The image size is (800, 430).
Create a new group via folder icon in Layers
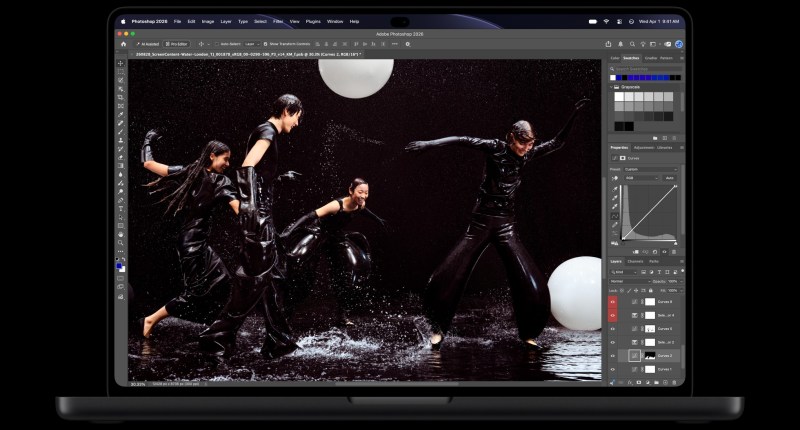pos(657,383)
